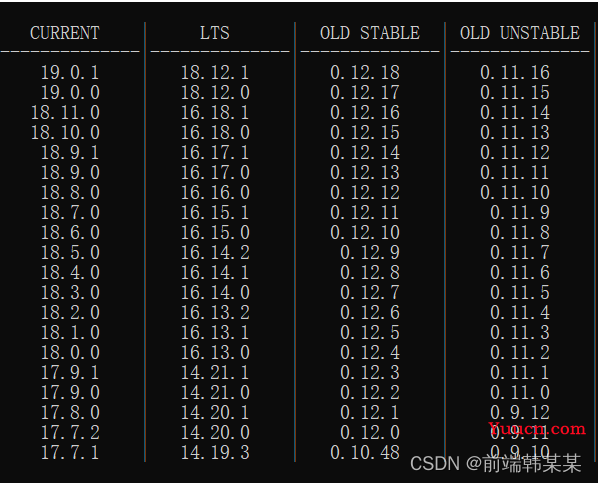Select LTS version 16.13.2
The height and width of the screenshot is (483, 598).
pos(215,312)
